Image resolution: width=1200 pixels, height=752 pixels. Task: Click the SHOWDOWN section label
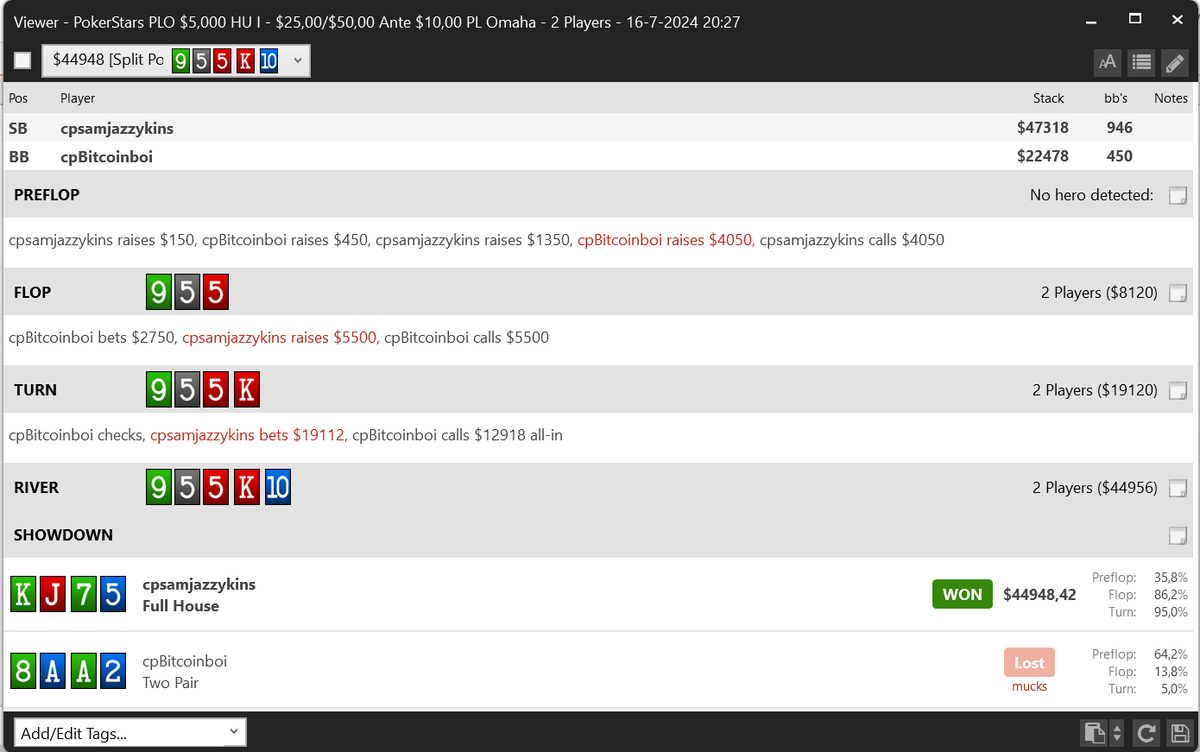tap(63, 535)
